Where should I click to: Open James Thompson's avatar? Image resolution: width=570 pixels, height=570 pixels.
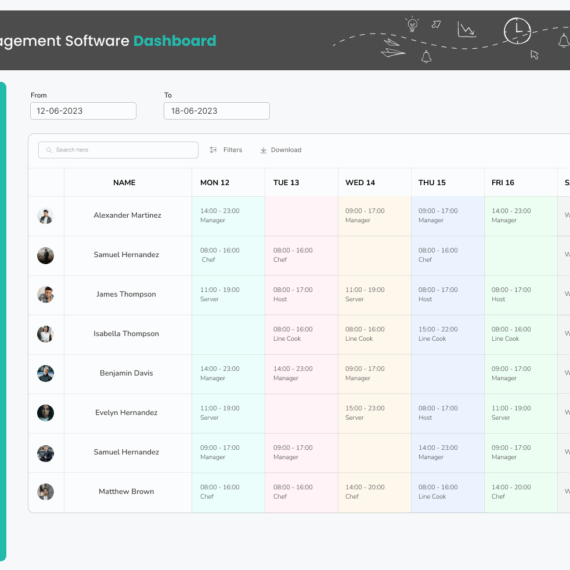coord(45,294)
